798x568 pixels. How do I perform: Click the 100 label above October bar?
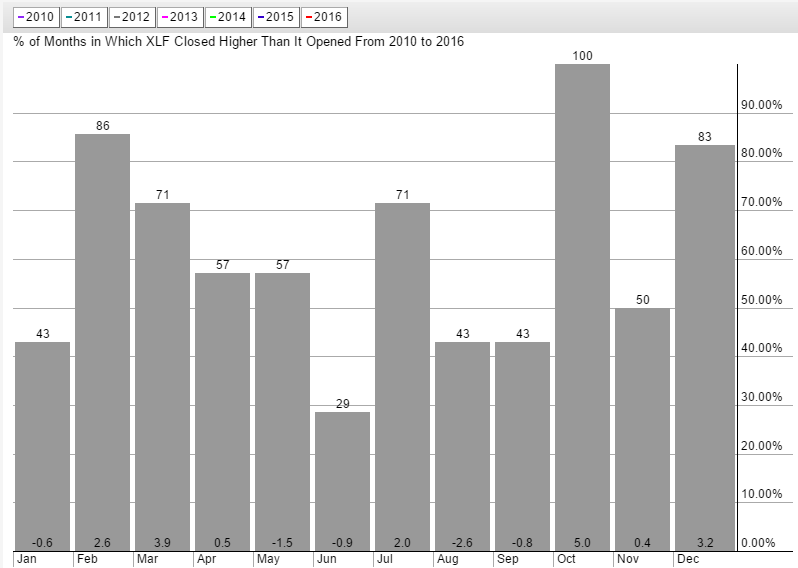(x=583, y=56)
